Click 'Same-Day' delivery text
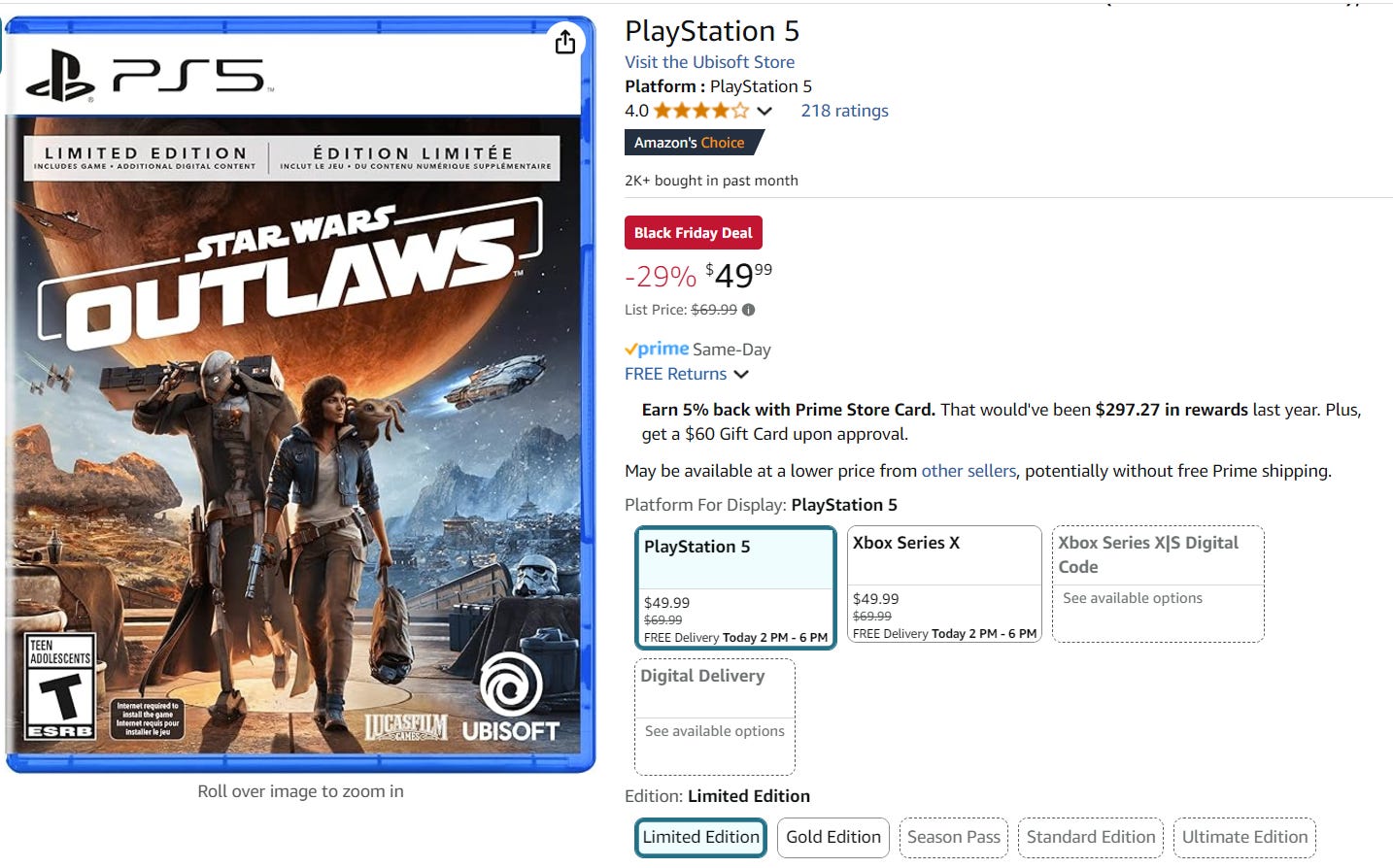The image size is (1393, 868). pos(731,350)
